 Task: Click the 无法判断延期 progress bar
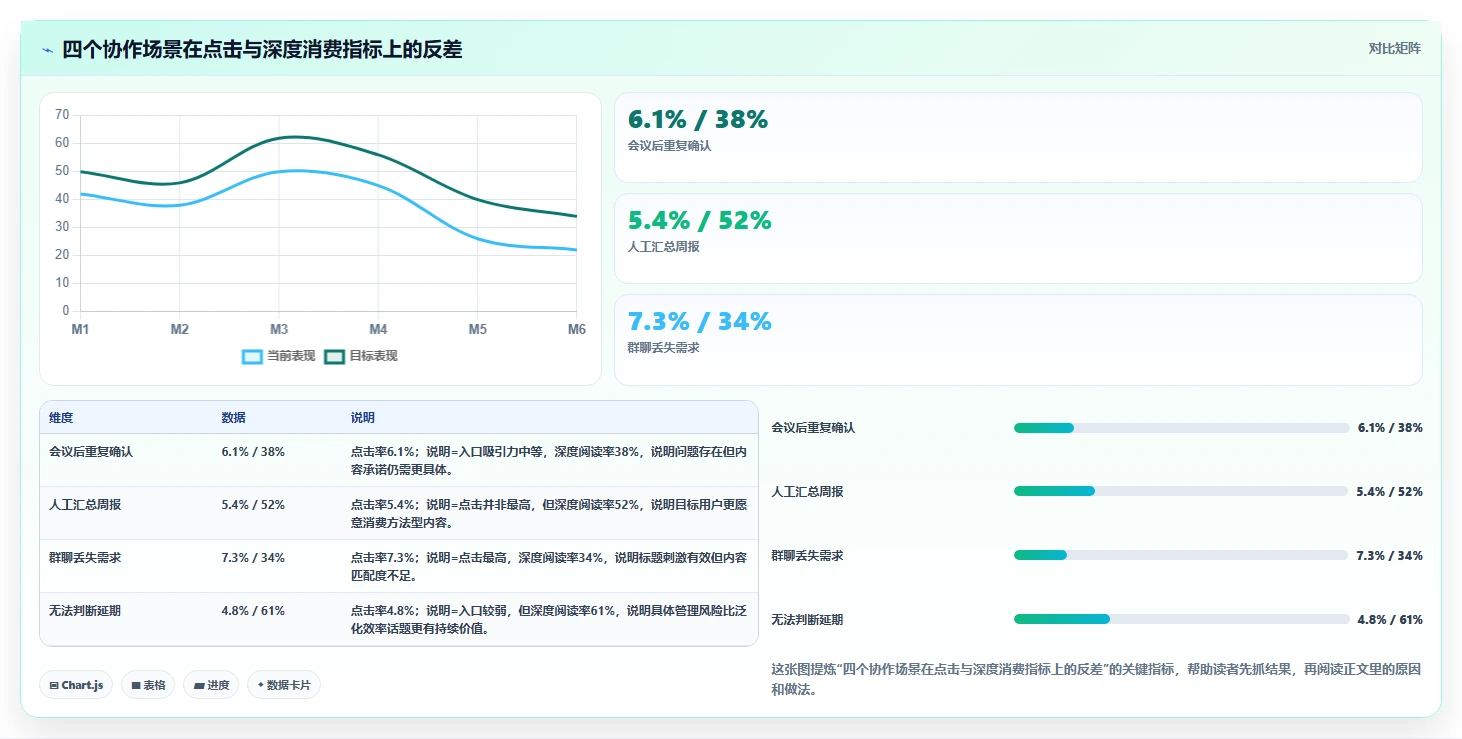click(1181, 619)
